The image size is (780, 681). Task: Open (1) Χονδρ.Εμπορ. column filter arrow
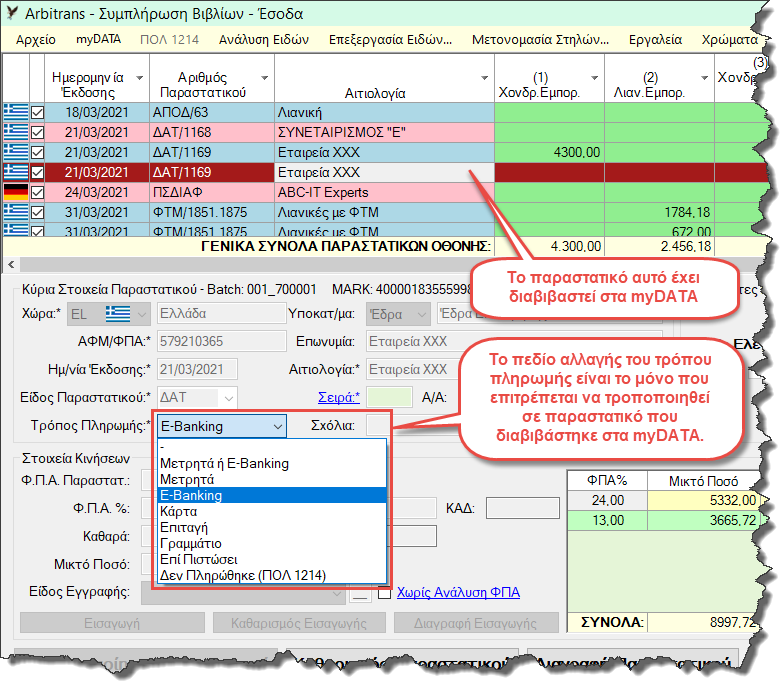tap(594, 78)
